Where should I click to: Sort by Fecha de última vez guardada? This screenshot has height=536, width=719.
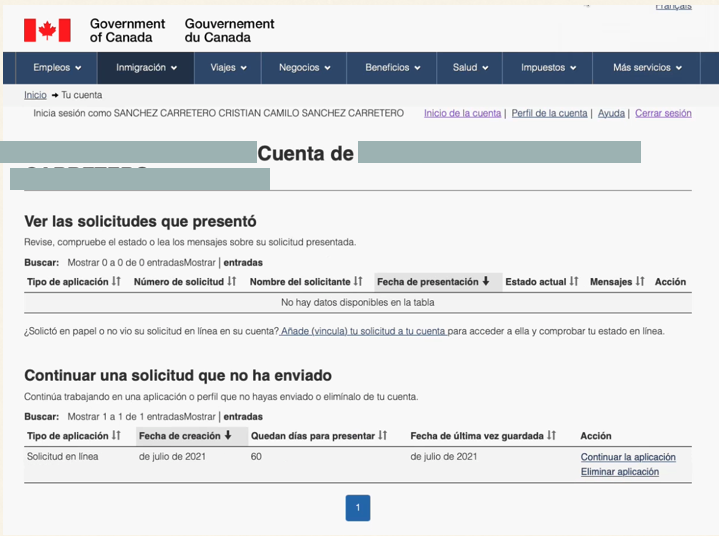[483, 436]
